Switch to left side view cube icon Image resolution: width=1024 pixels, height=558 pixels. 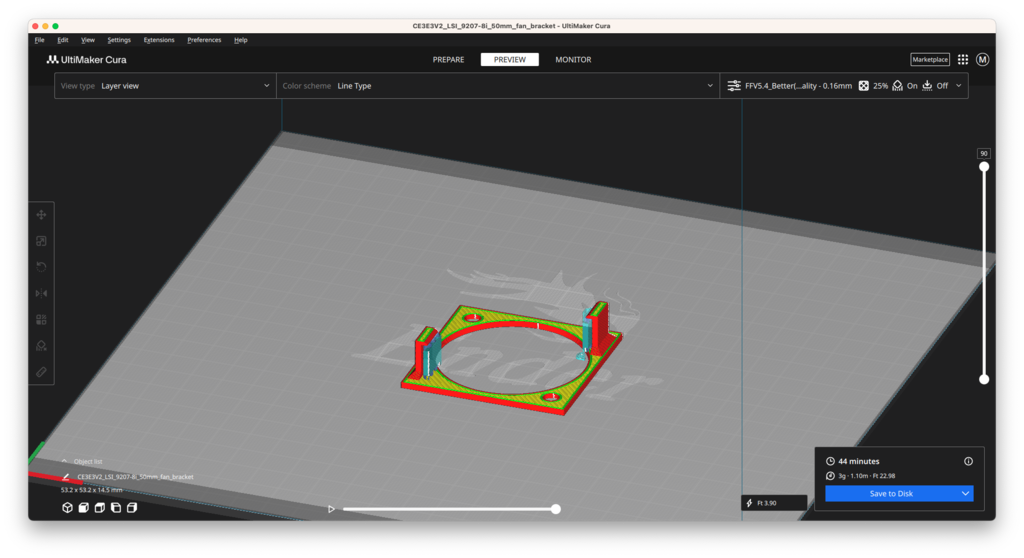[x=116, y=508]
